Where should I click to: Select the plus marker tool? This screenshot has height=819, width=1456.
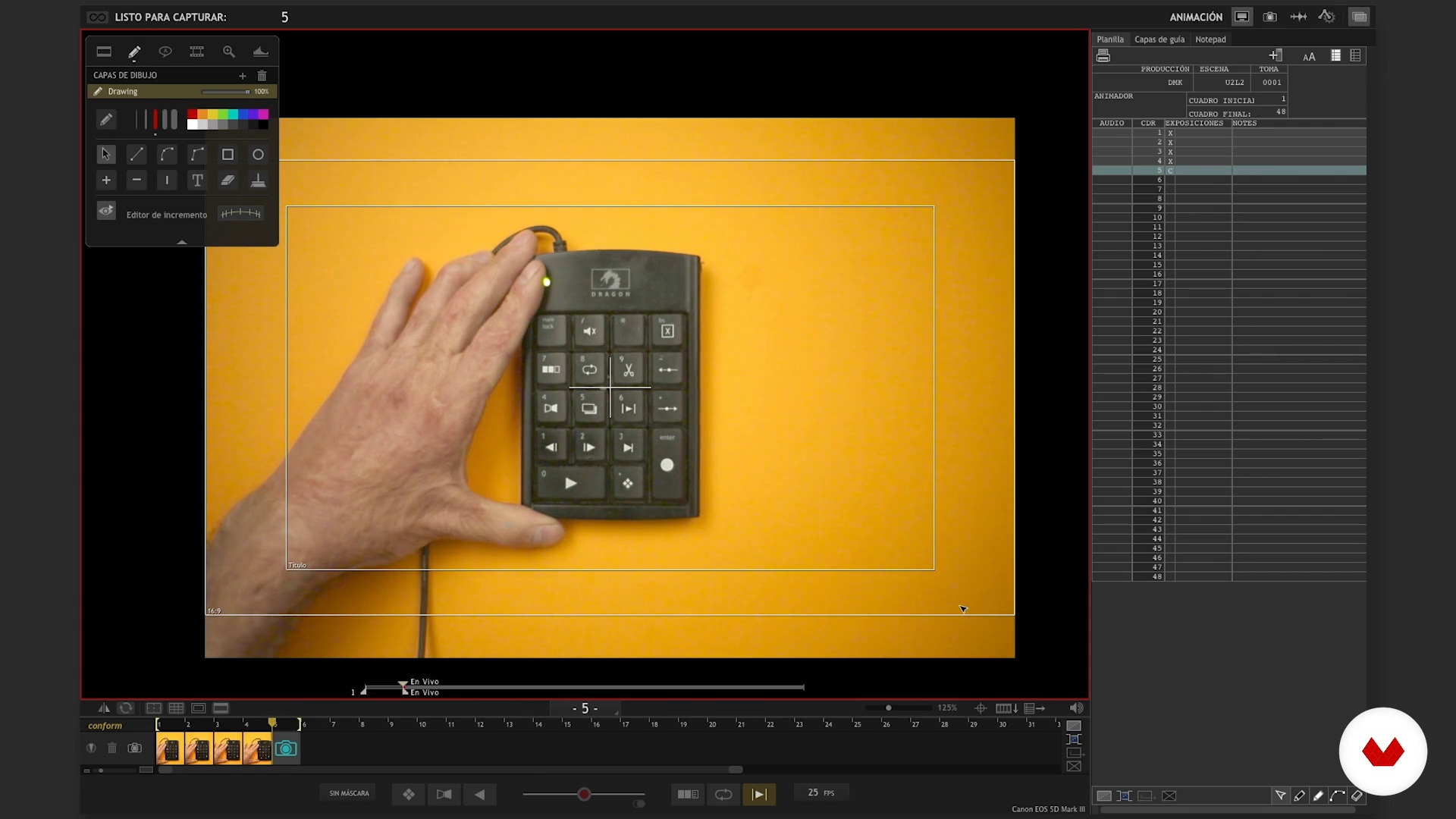click(106, 180)
